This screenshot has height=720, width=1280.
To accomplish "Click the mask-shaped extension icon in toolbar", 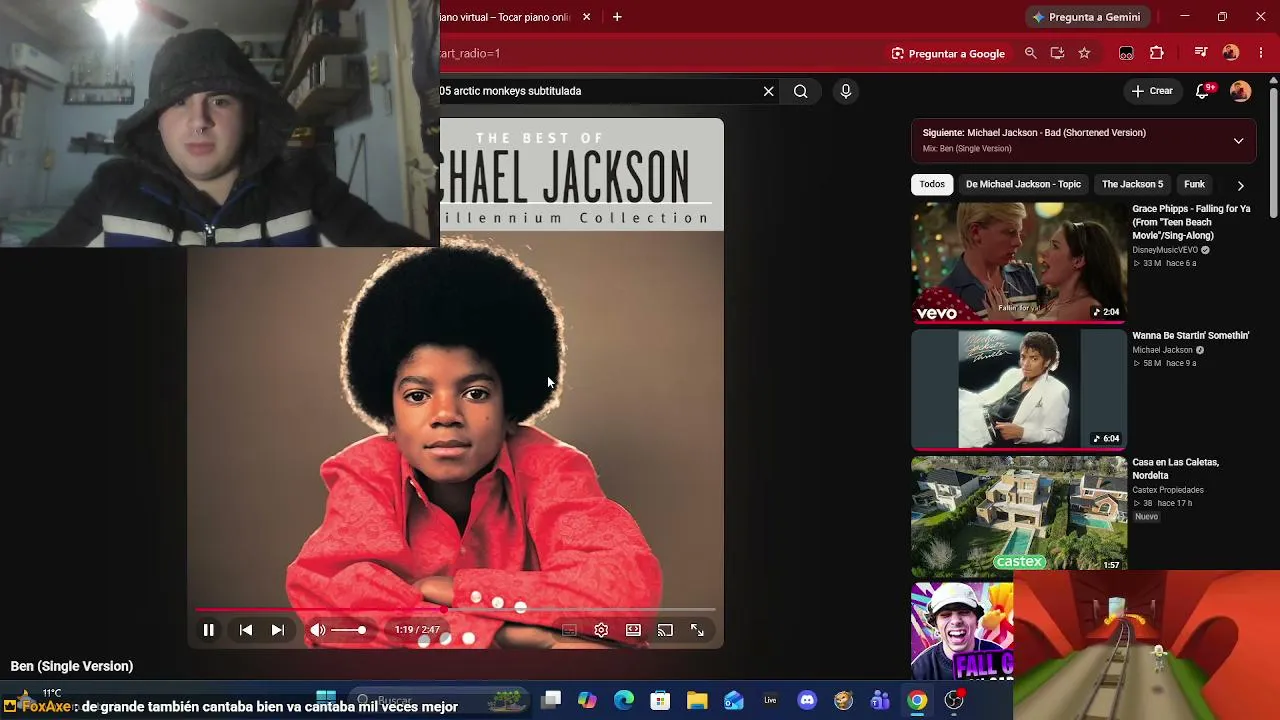I will pos(1126,53).
